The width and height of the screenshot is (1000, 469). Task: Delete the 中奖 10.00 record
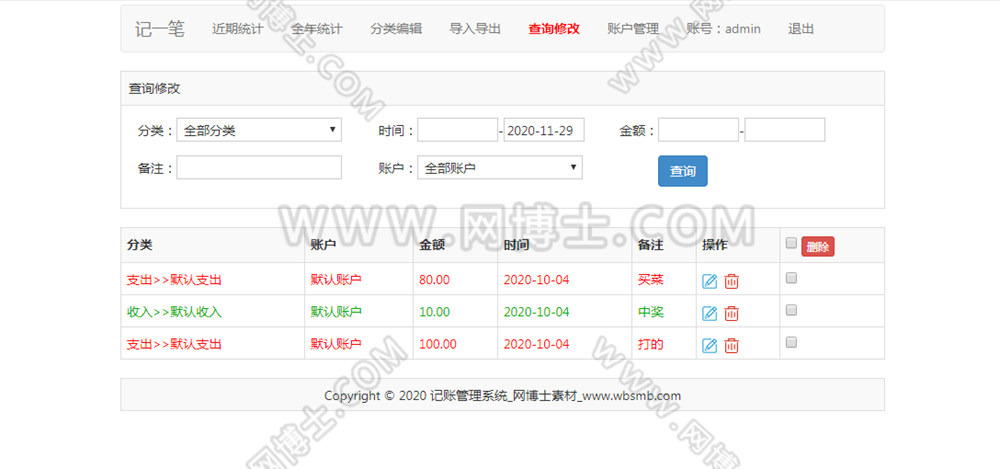(x=732, y=313)
